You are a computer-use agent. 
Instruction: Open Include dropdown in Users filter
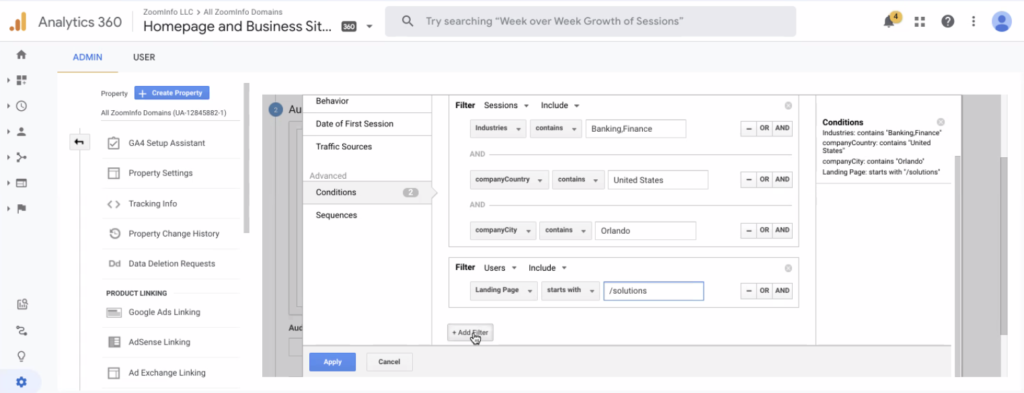(x=547, y=268)
